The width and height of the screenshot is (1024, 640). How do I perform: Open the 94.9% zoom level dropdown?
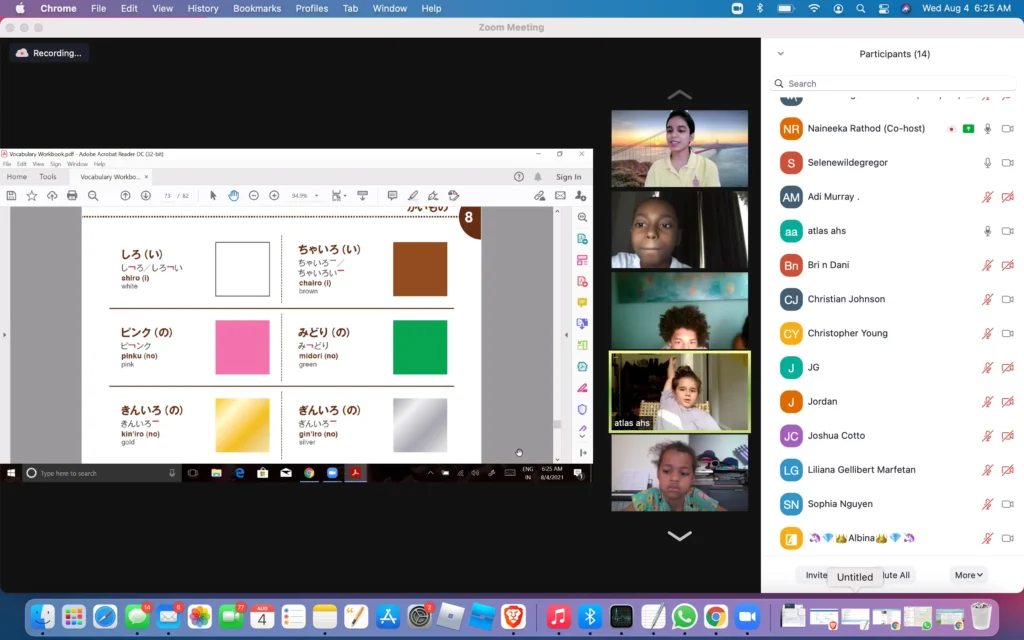click(x=305, y=196)
